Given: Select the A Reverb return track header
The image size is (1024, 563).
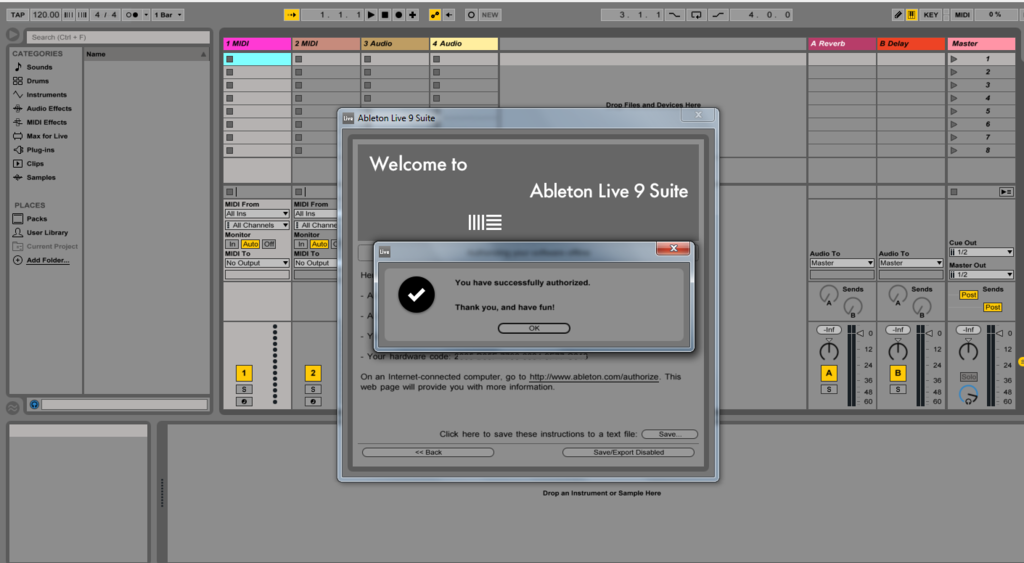Looking at the screenshot, I should click(x=842, y=44).
